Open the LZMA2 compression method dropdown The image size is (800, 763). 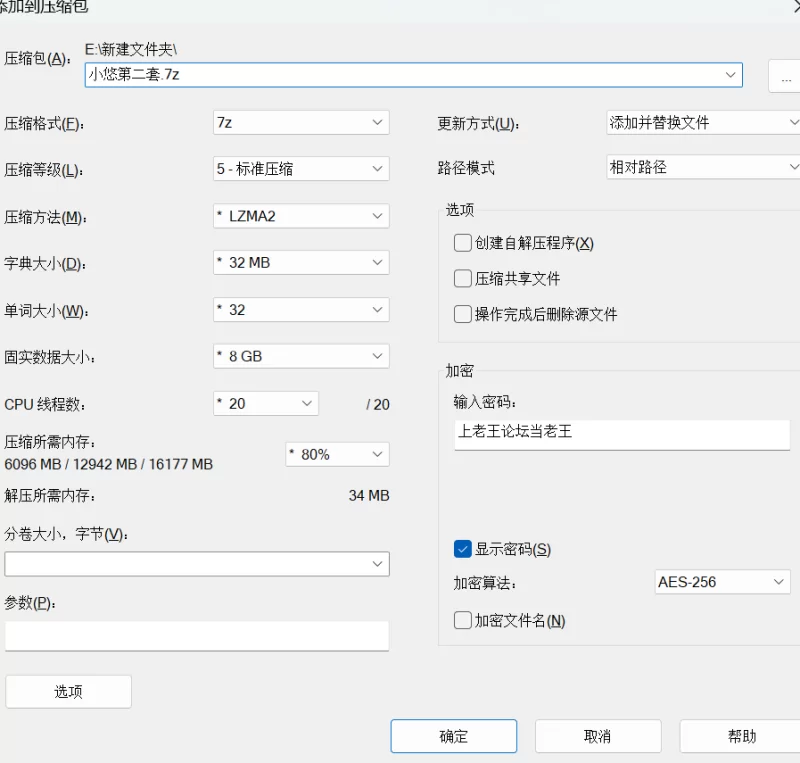[301, 216]
